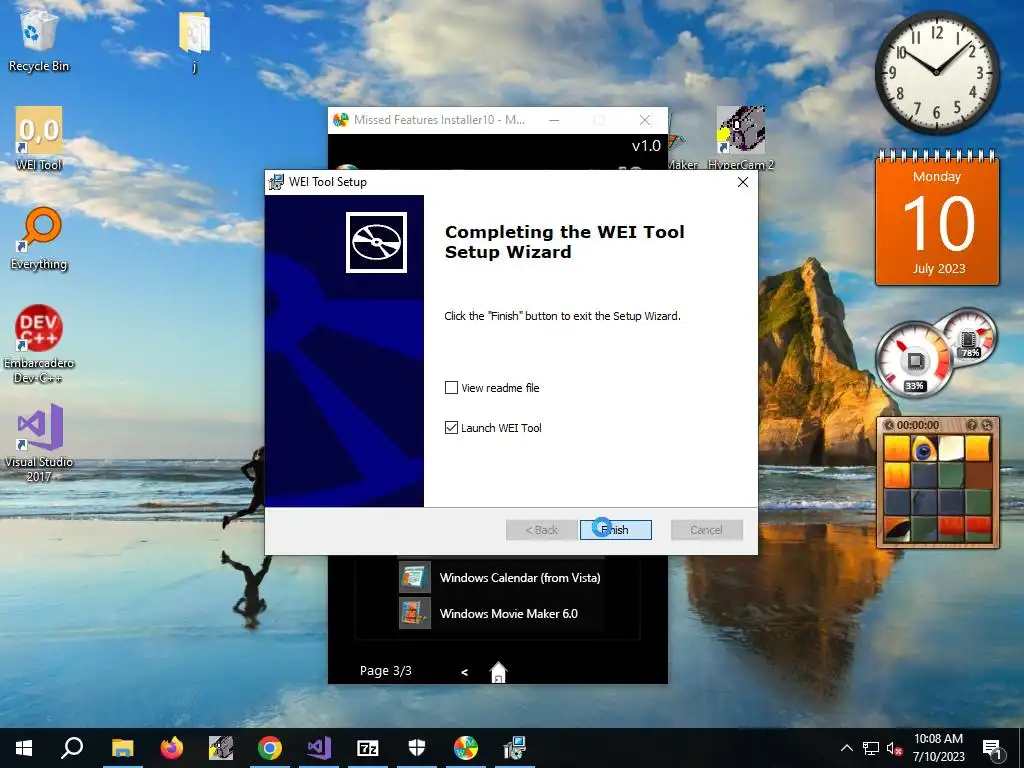Open the taskbar clock and date
The width and height of the screenshot is (1024, 768).
pos(938,748)
